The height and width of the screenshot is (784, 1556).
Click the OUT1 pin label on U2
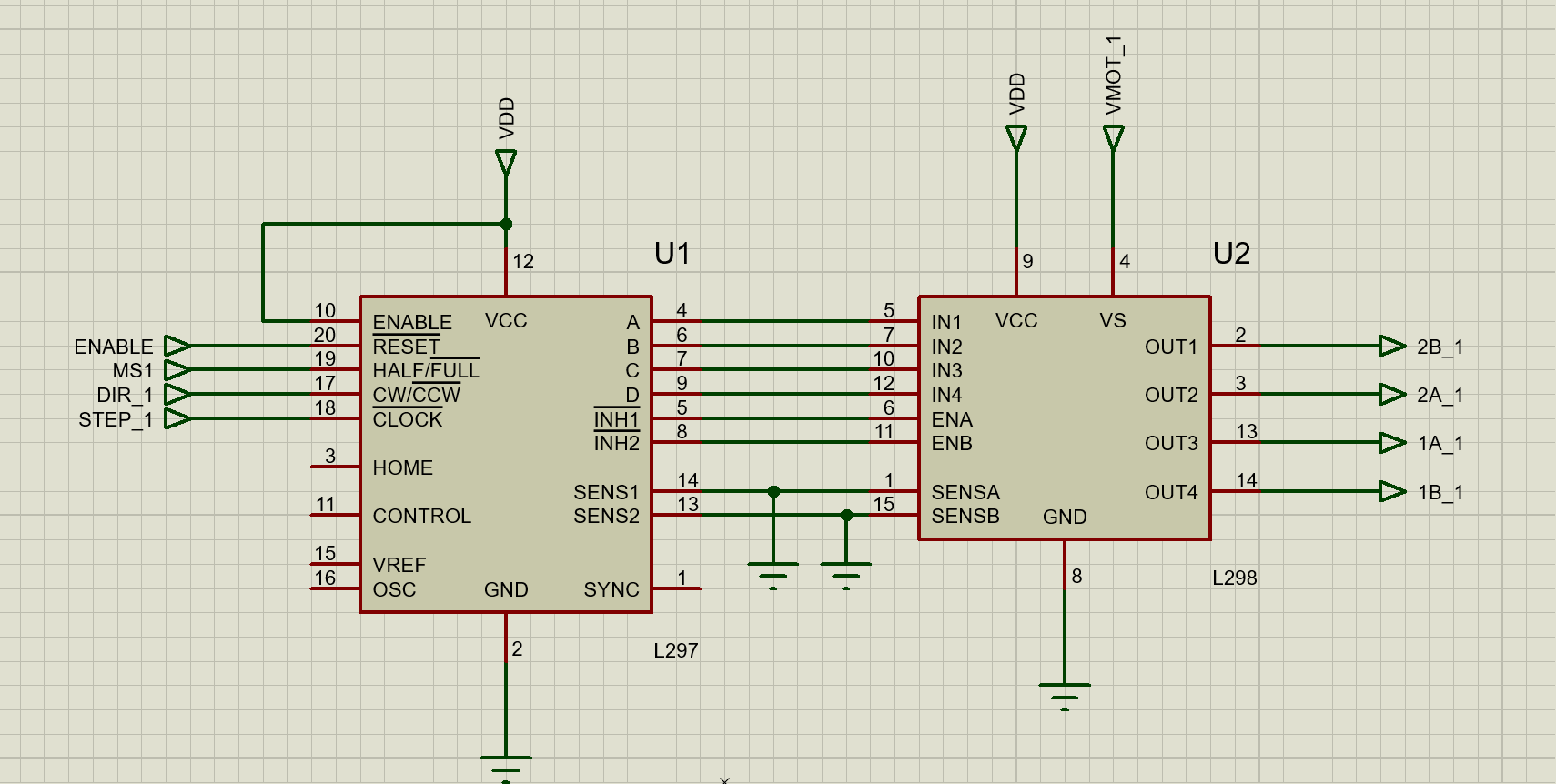click(x=1171, y=347)
